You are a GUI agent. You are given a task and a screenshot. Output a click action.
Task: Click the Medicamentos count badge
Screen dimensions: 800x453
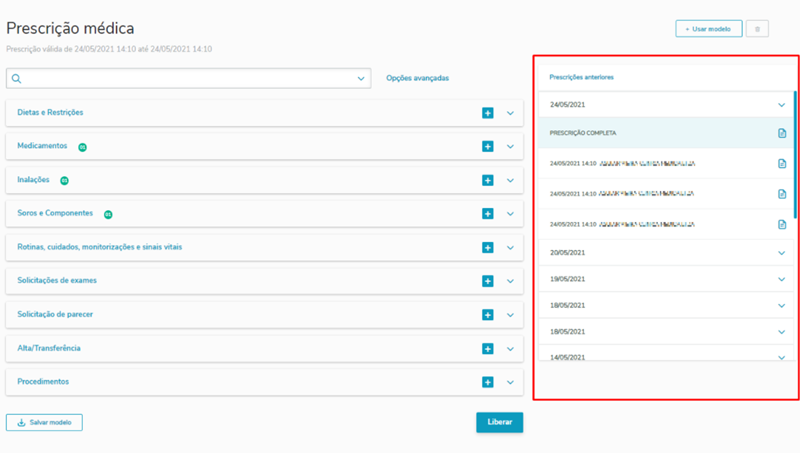click(82, 147)
